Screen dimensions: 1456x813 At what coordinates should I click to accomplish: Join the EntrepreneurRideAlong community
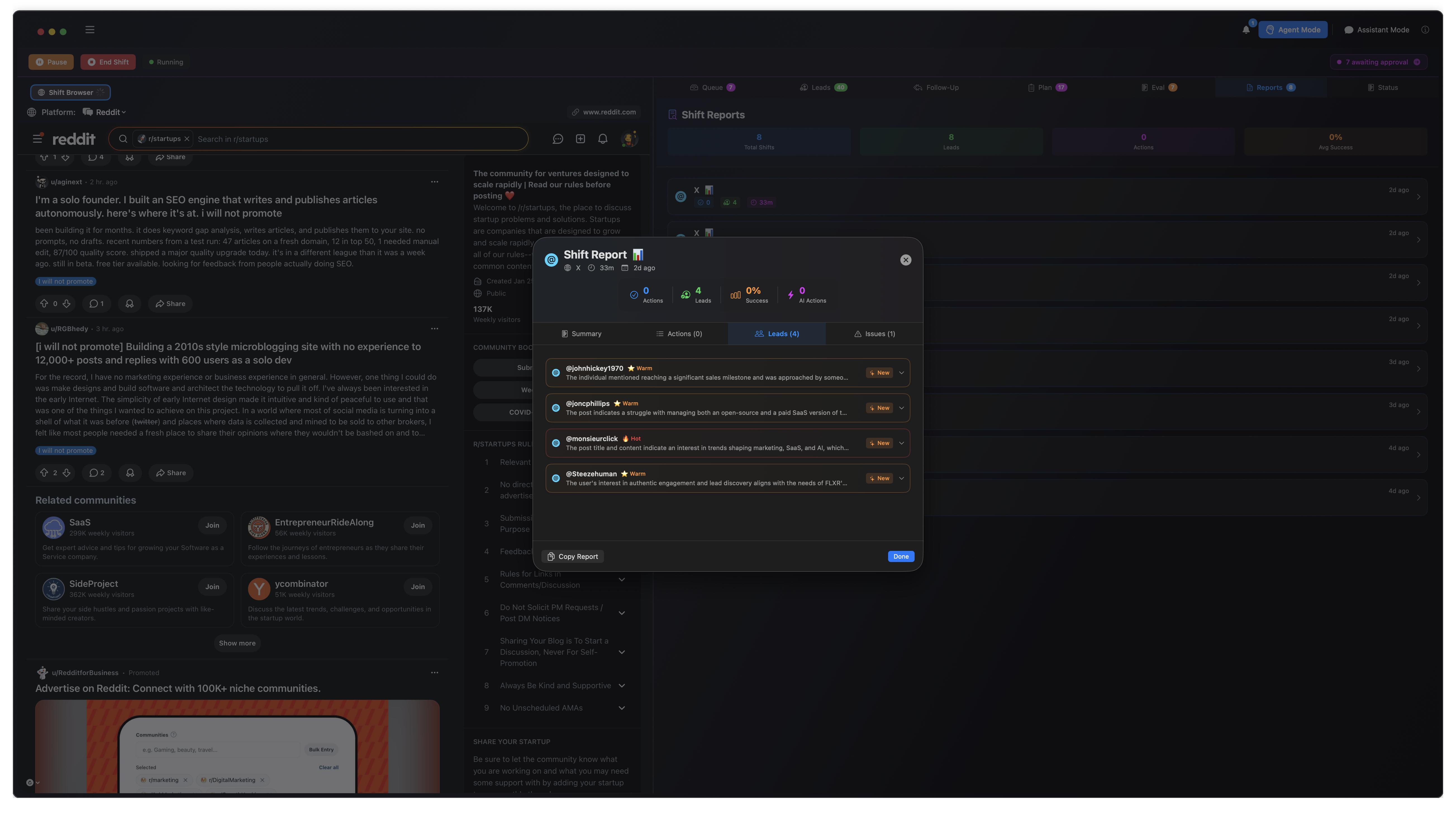[418, 525]
